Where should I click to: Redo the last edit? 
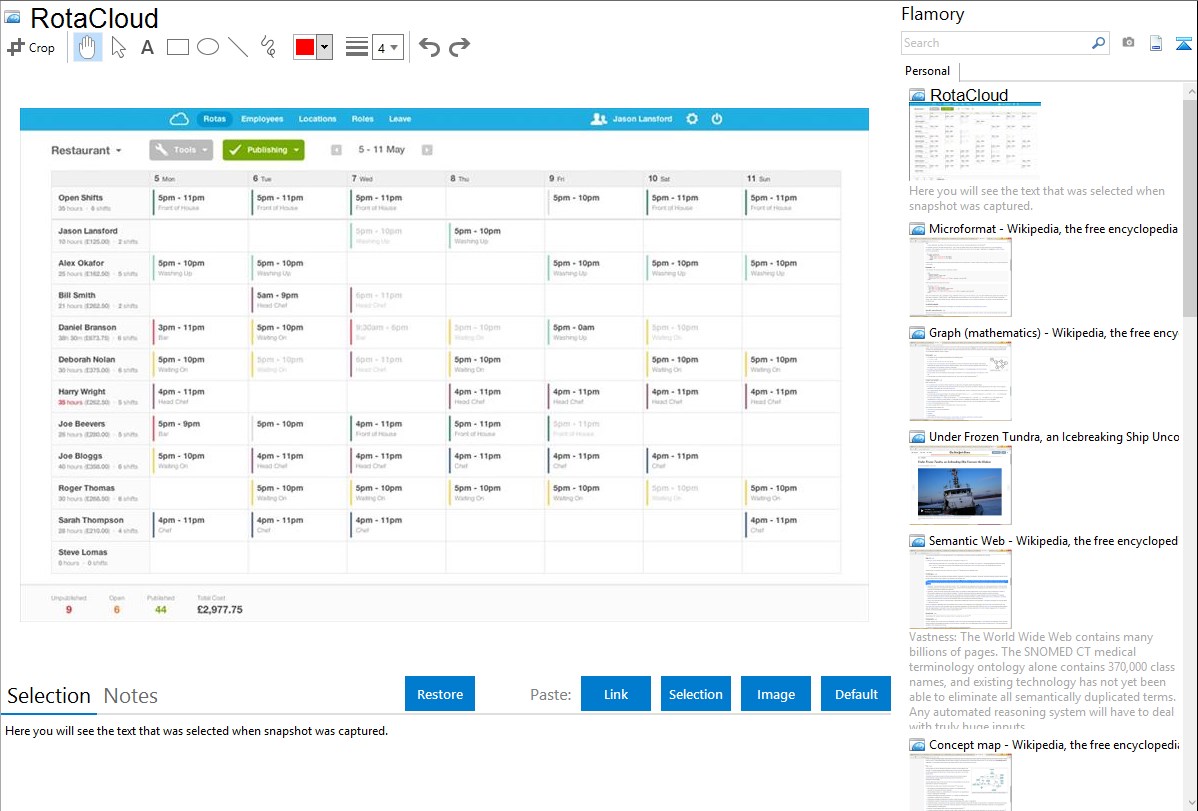pyautogui.click(x=459, y=47)
